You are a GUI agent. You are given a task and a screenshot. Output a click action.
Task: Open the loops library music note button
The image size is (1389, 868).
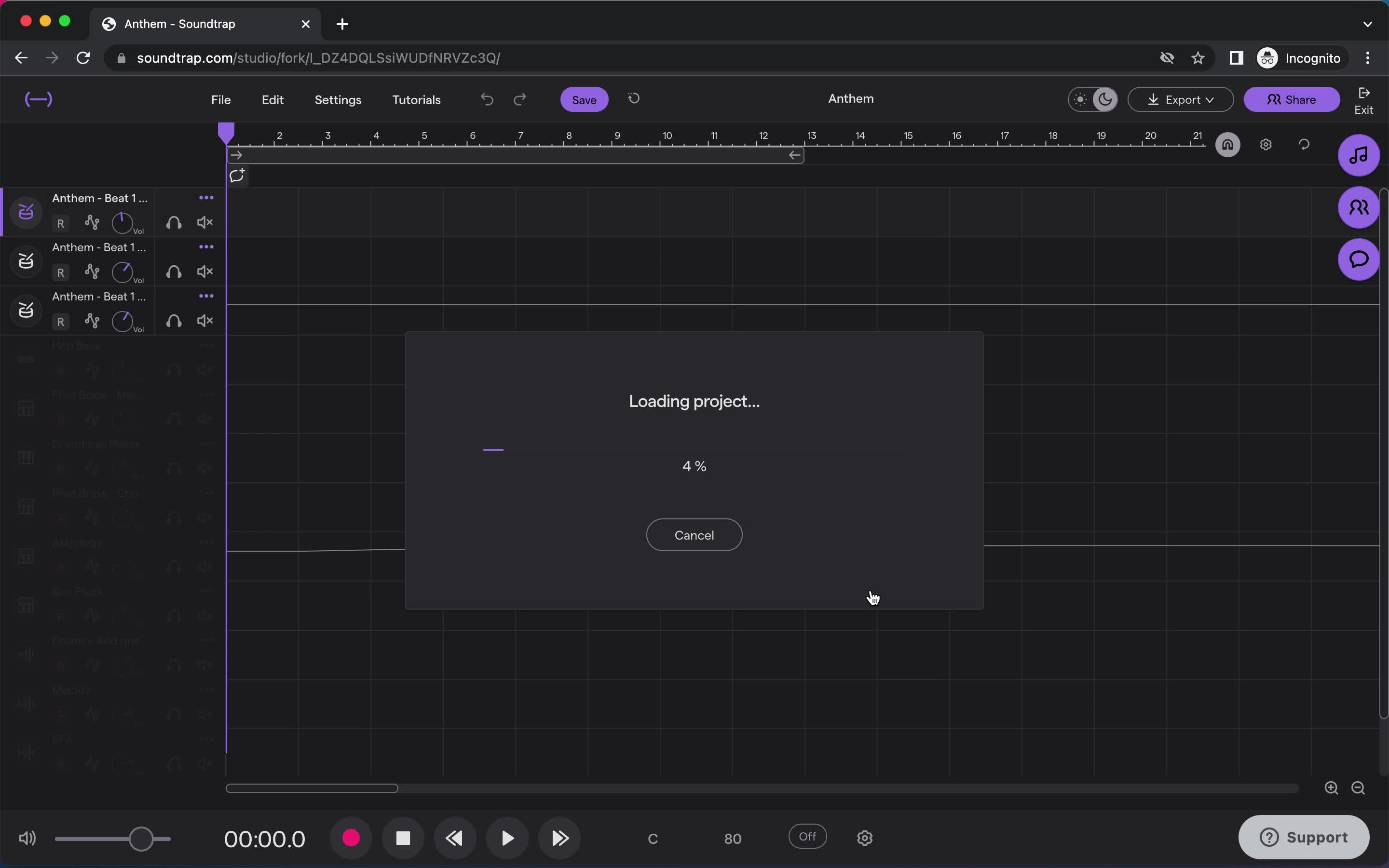(x=1359, y=155)
